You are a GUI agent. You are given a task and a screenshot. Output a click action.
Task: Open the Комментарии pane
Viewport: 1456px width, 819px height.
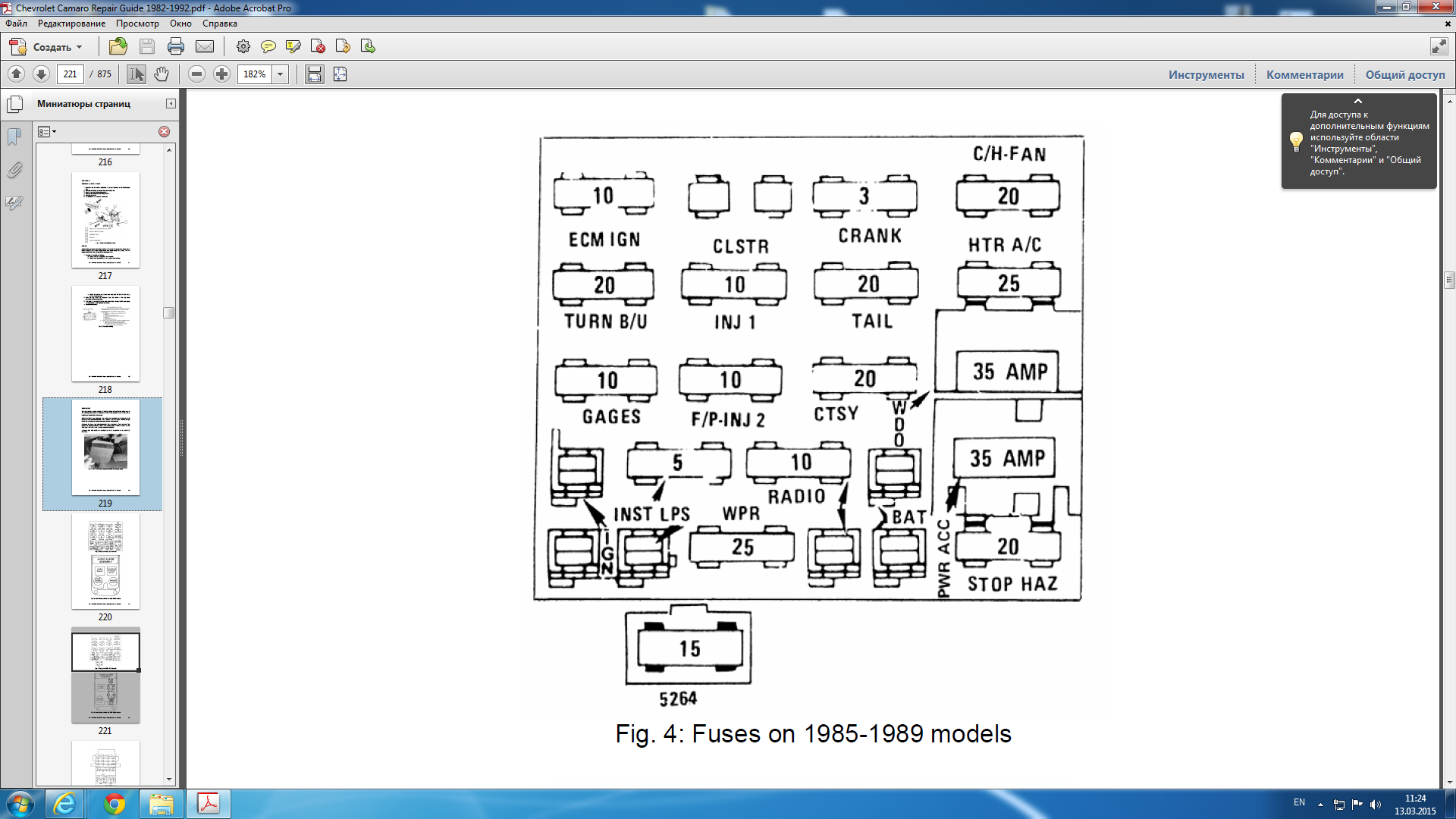click(1304, 74)
